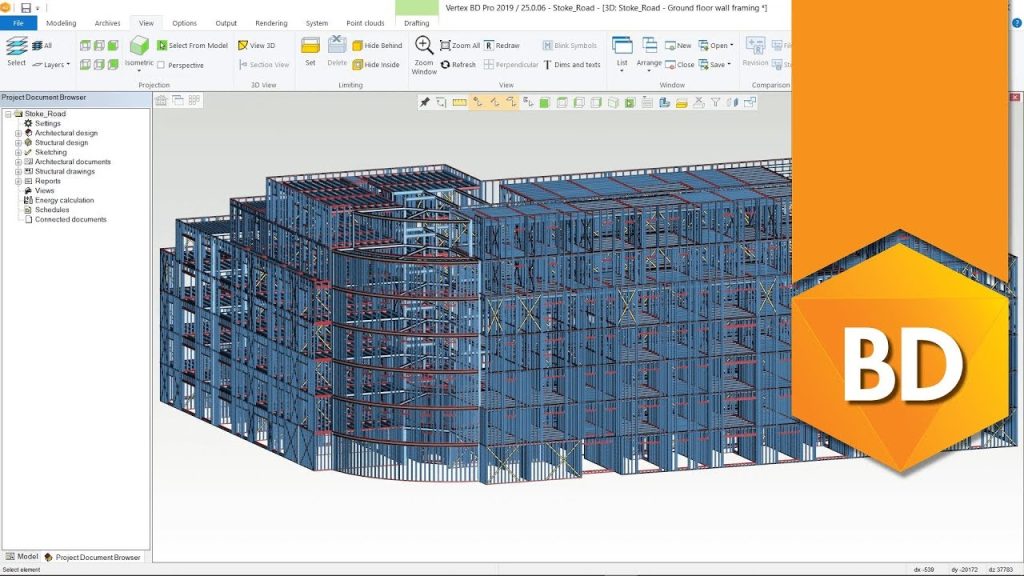Click the Zoom Window magnifier icon
This screenshot has height=576, width=1024.
(424, 46)
